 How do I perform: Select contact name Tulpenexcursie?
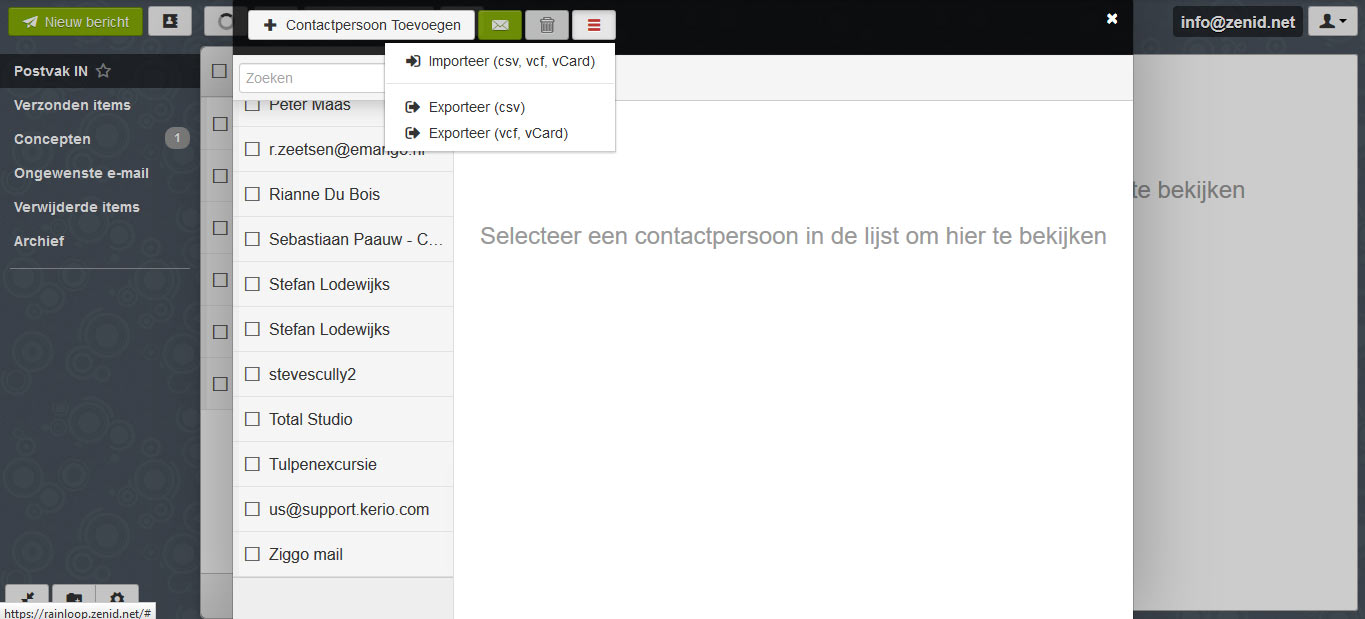(x=323, y=464)
